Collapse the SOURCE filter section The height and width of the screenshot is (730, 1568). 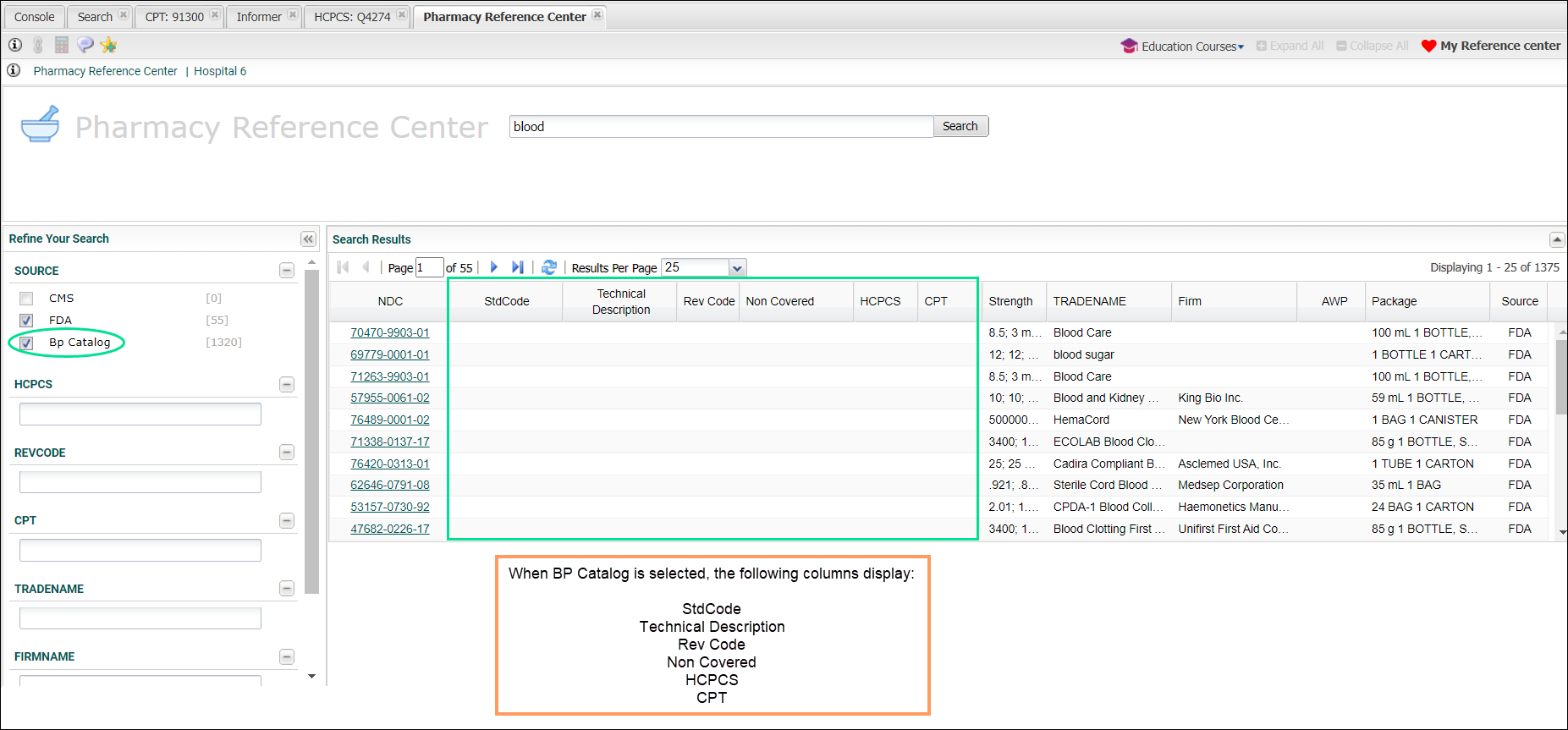pos(287,271)
